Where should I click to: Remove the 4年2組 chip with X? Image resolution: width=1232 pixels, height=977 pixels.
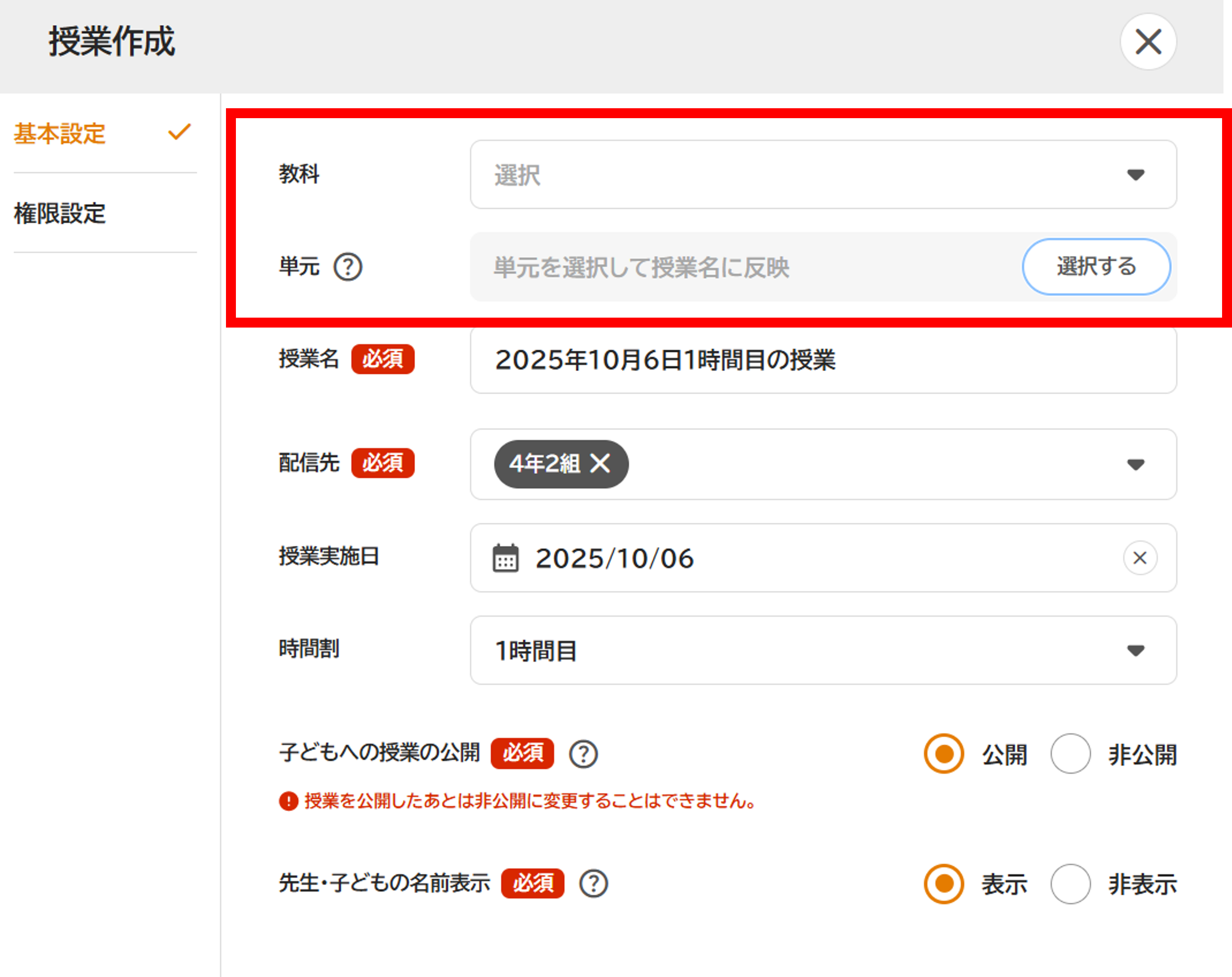pyautogui.click(x=600, y=463)
